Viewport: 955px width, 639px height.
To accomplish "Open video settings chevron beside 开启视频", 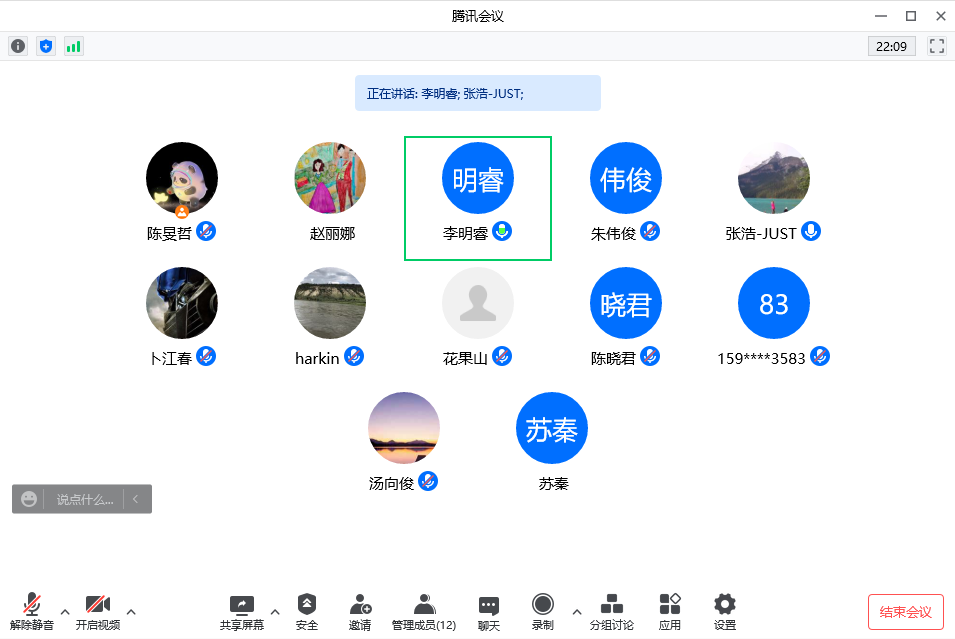I will [130, 613].
